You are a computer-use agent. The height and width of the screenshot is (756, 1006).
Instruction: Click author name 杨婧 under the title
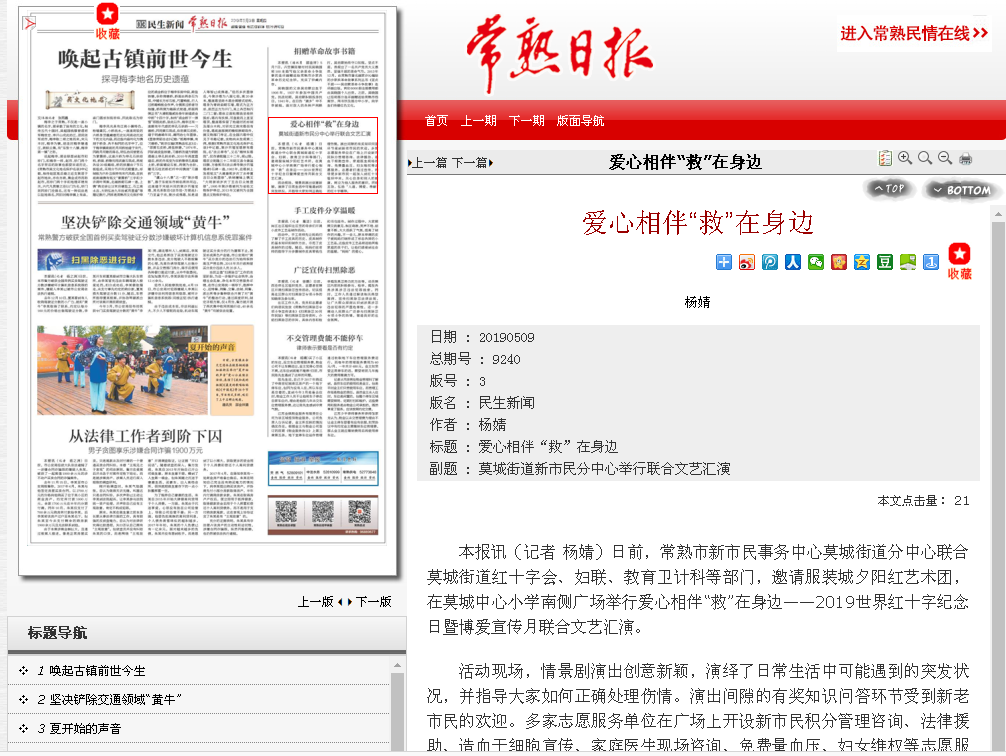click(697, 302)
